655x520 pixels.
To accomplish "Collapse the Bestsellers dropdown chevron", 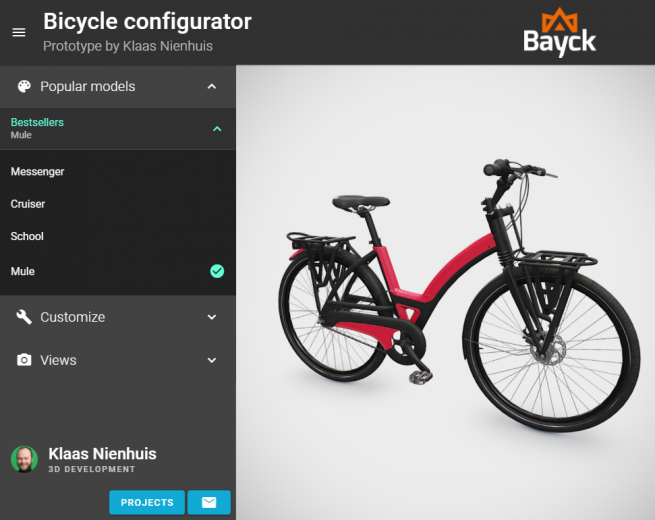I will (217, 129).
